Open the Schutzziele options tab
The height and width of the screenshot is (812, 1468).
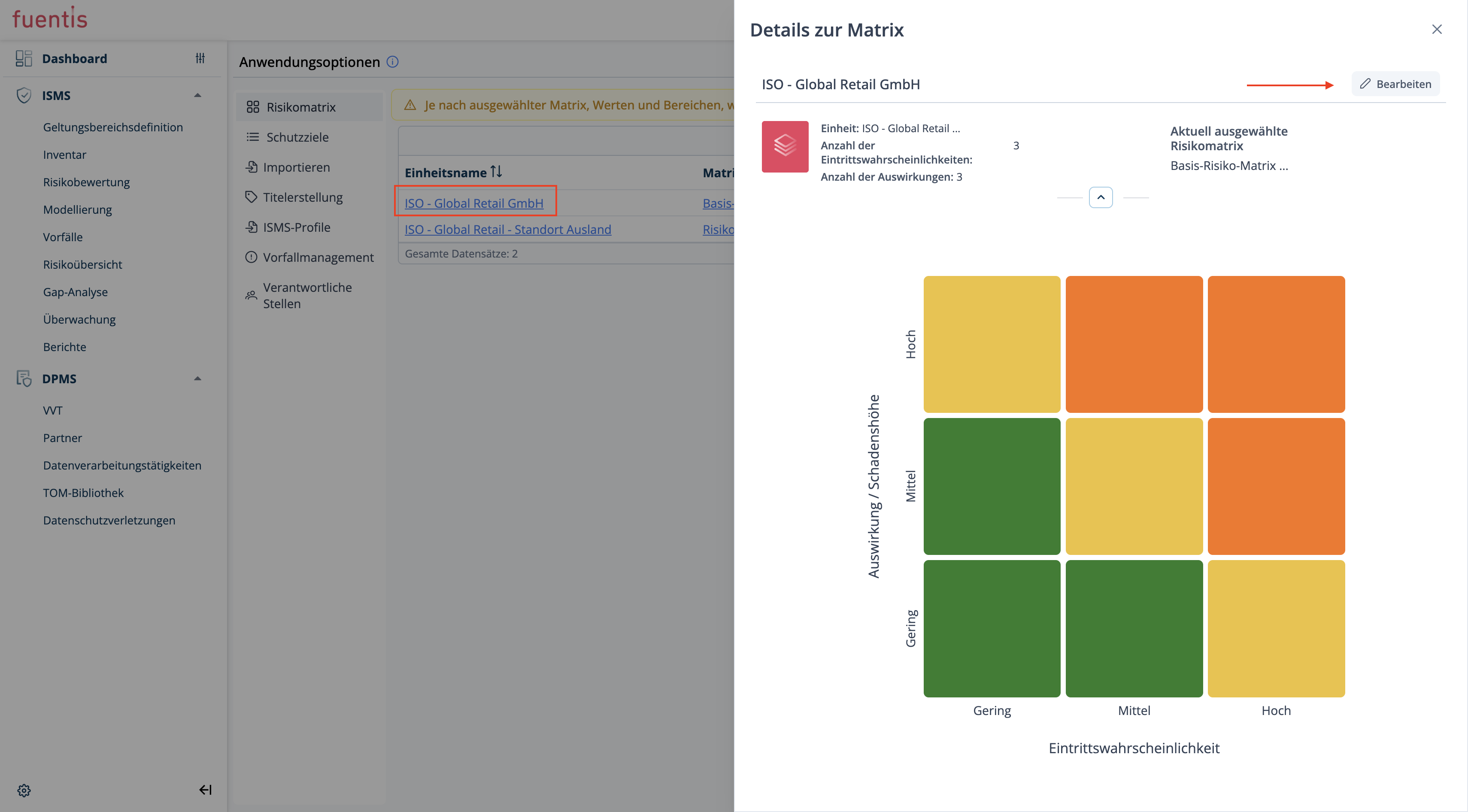(297, 137)
